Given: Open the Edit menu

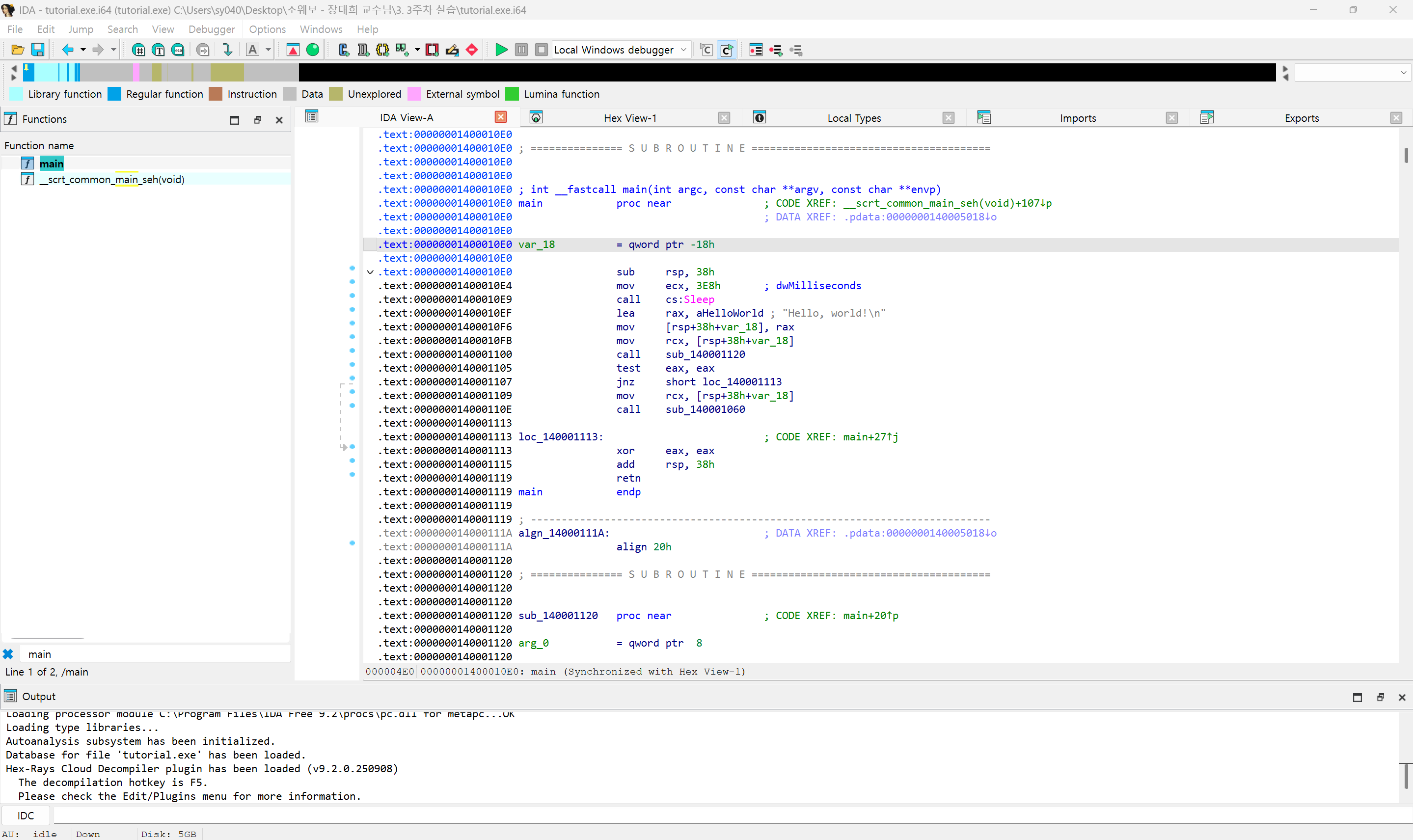Looking at the screenshot, I should 46,29.
